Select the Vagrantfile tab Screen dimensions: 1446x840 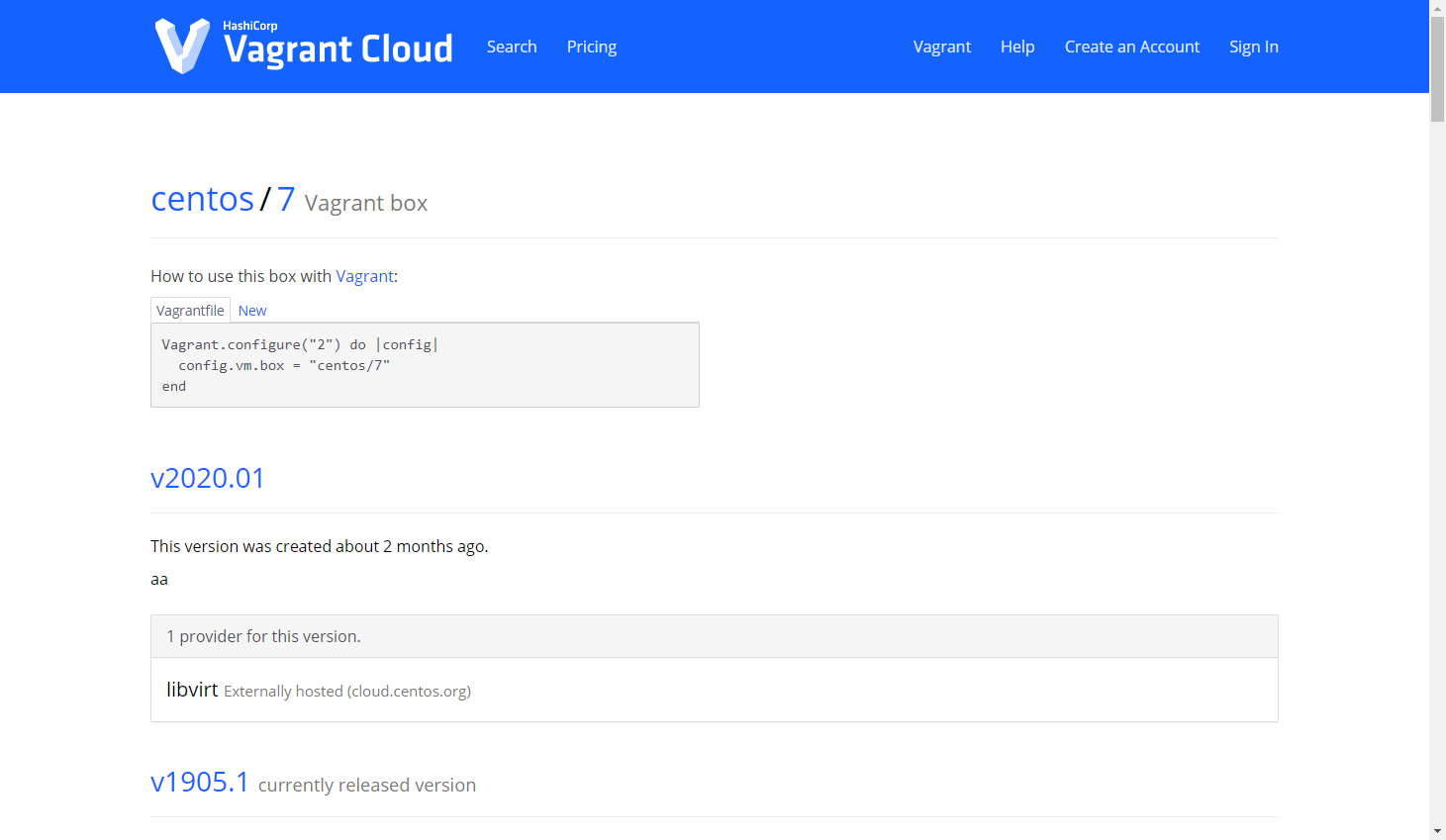190,310
